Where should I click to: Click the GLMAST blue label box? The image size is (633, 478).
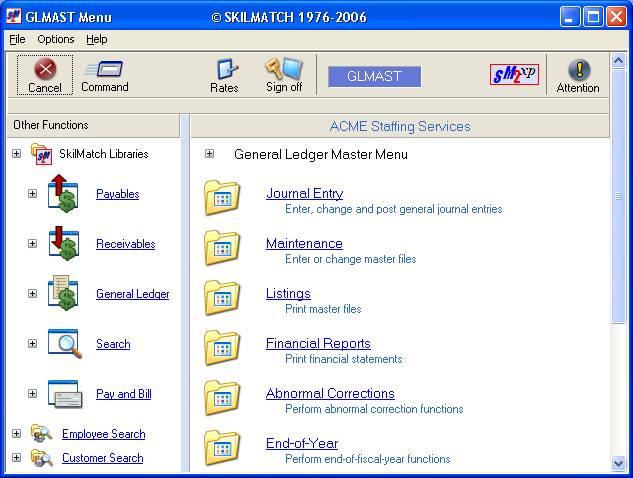tap(374, 77)
